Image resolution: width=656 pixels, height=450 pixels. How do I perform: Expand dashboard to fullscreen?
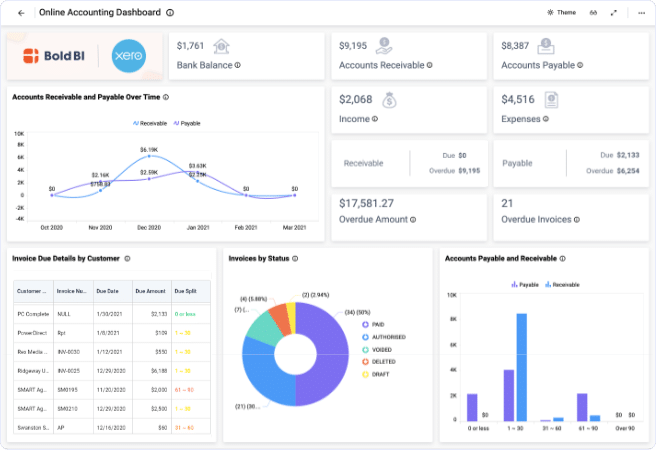click(x=614, y=13)
